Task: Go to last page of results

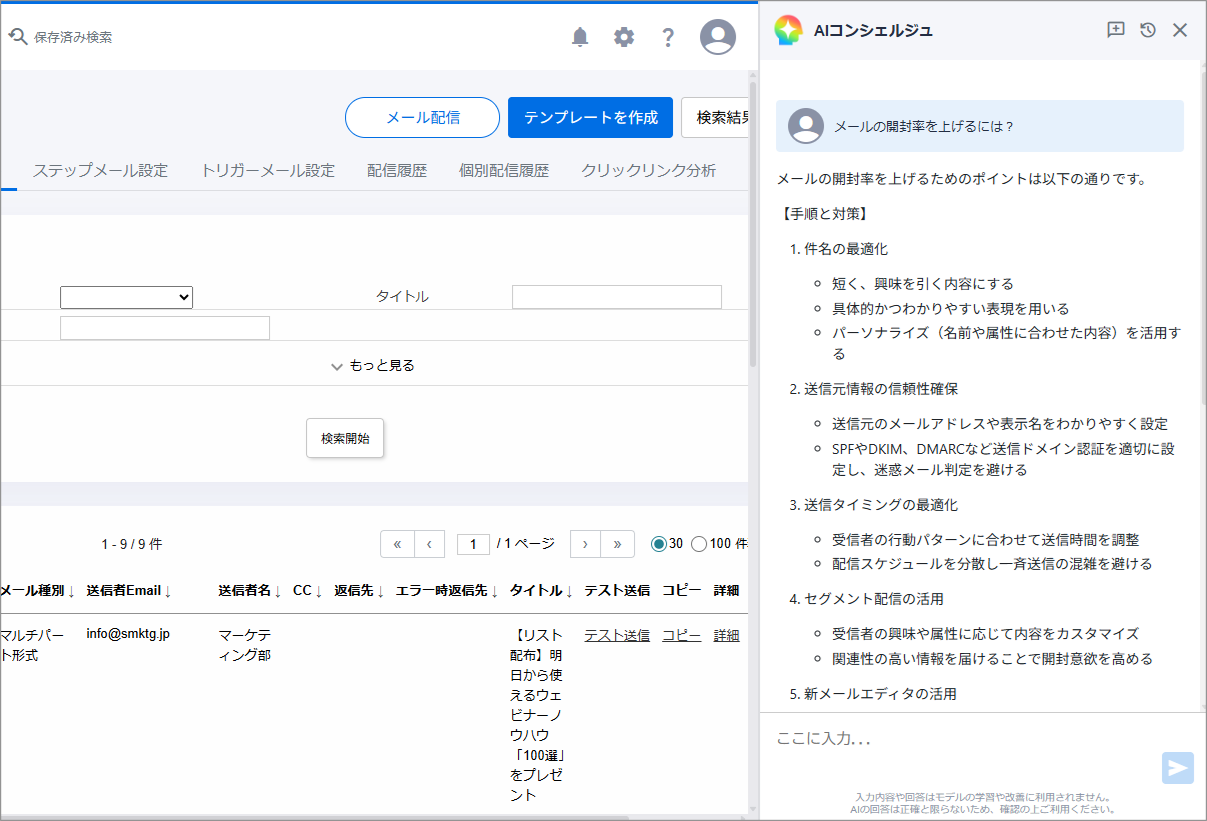Action: (x=617, y=544)
